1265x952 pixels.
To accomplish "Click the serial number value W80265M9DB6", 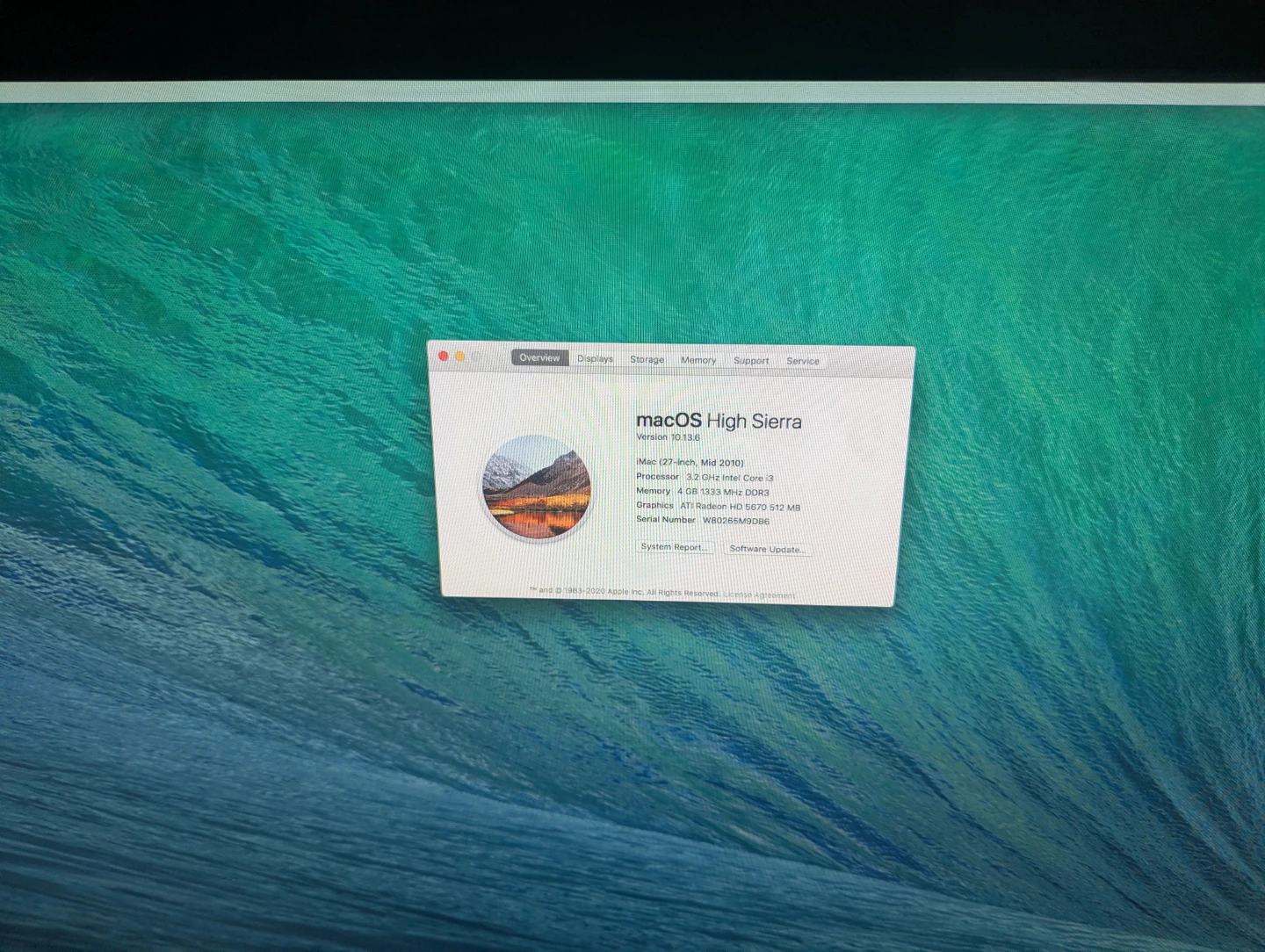I will click(736, 521).
